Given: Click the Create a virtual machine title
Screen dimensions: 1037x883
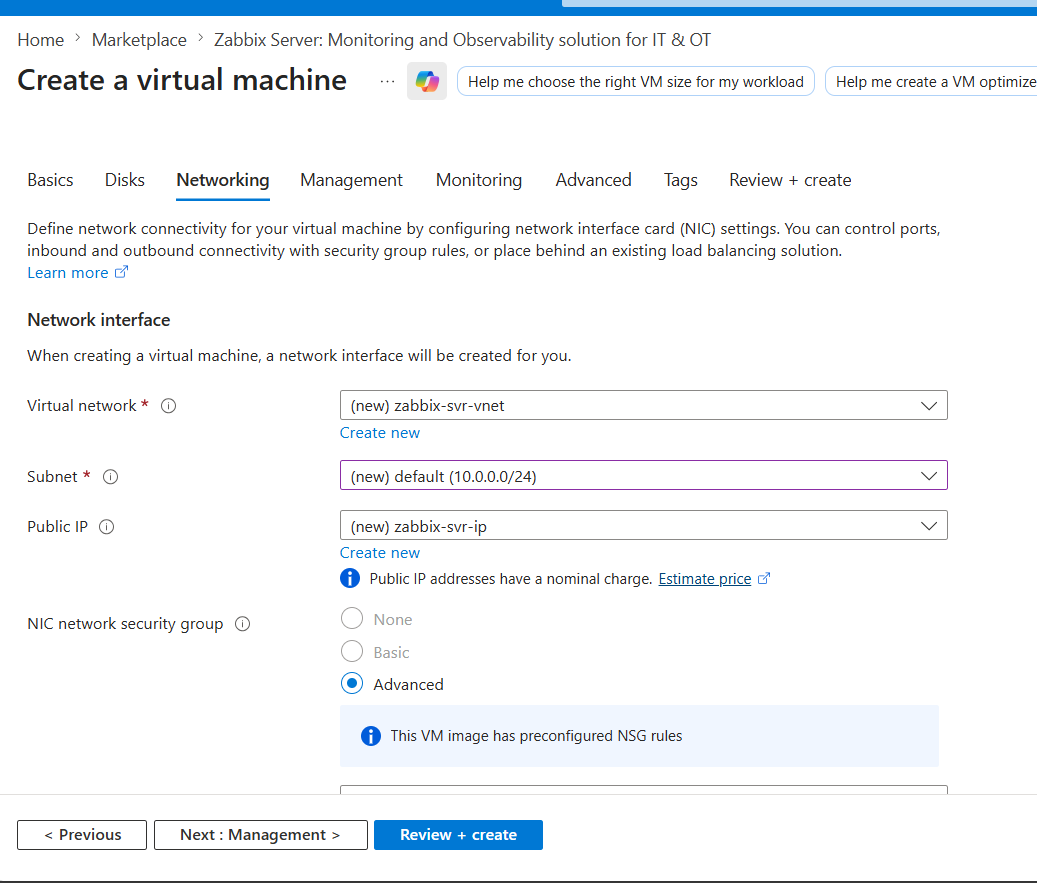Looking at the screenshot, I should (182, 80).
